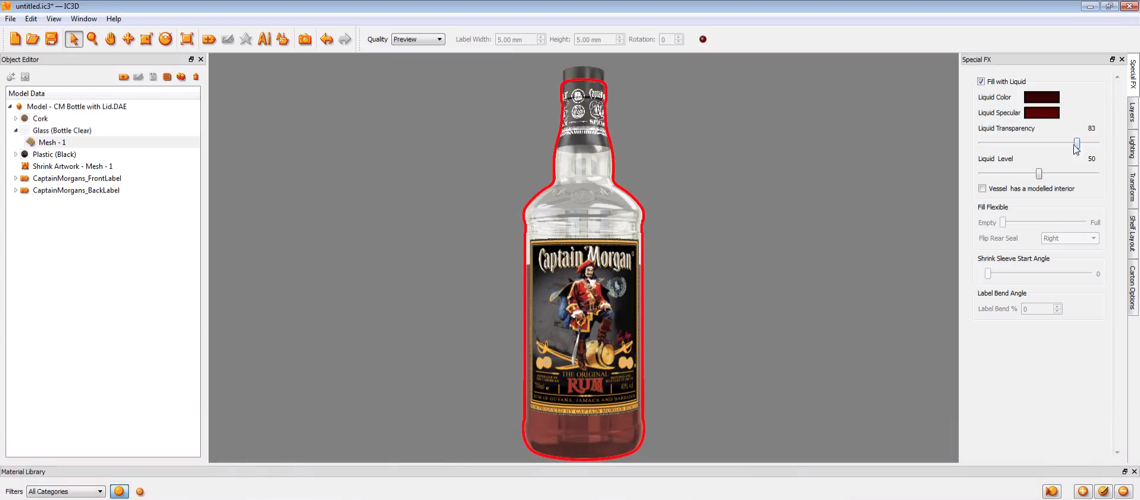The height and width of the screenshot is (500, 1140).
Task: Expand the CaptainMorgans_BackLabel node
Action: coord(15,190)
